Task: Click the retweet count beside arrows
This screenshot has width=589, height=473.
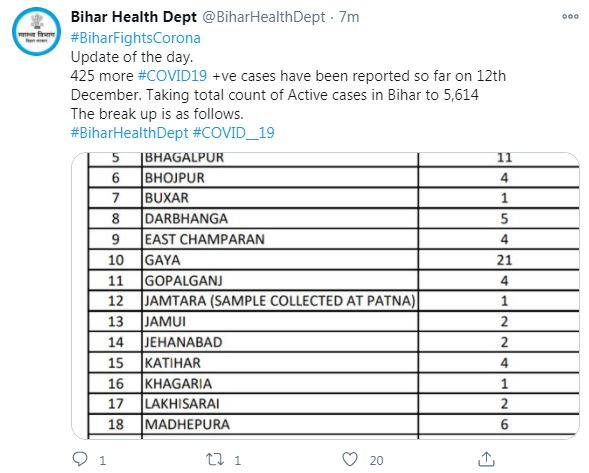Action: pyautogui.click(x=237, y=461)
